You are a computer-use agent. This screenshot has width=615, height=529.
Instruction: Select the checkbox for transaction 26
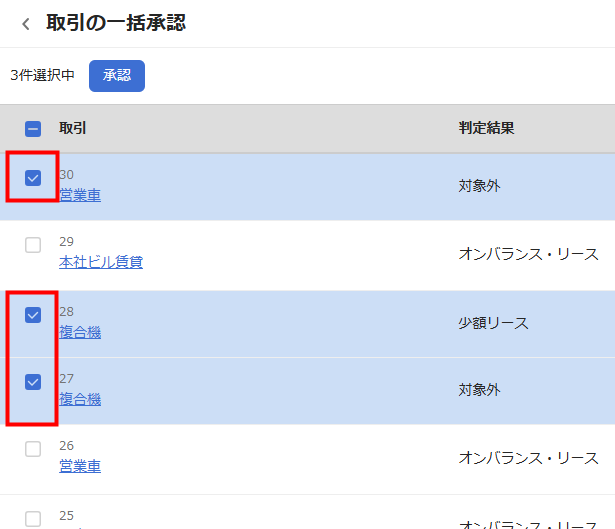coord(33,449)
